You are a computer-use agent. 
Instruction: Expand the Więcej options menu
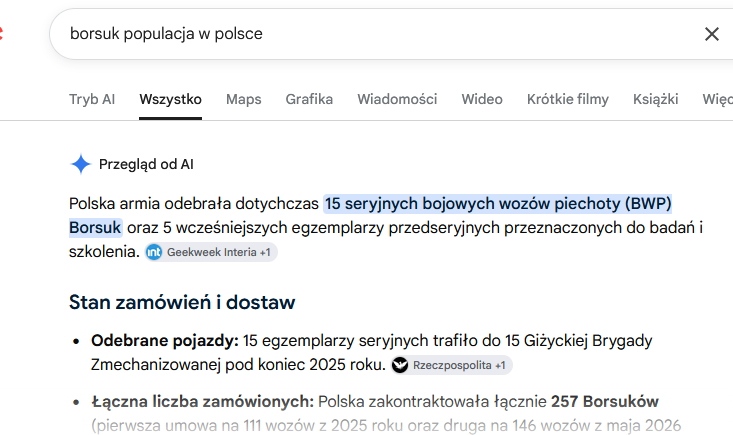[x=718, y=99]
